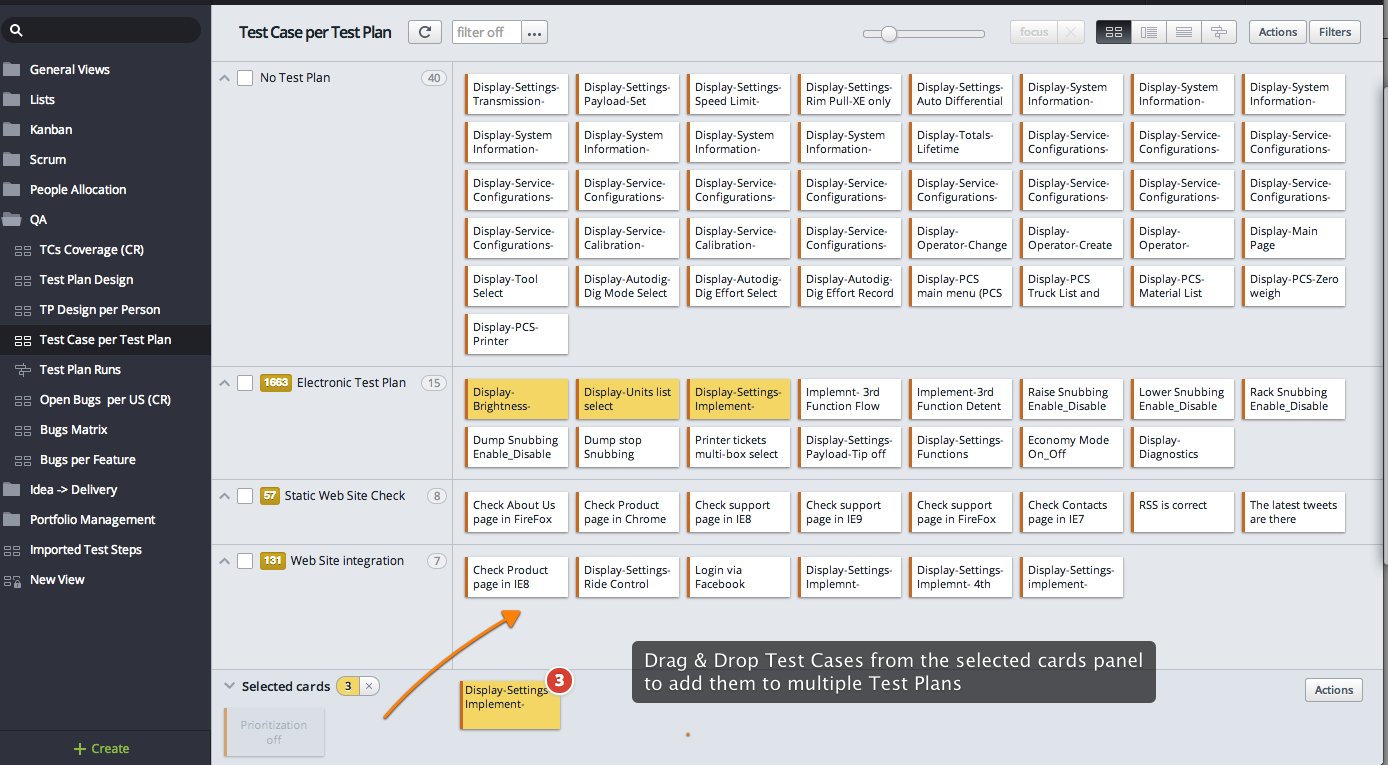Click the refresh icon next to Test Case per Test Plan
Viewport: 1388px width, 765px height.
[x=424, y=31]
